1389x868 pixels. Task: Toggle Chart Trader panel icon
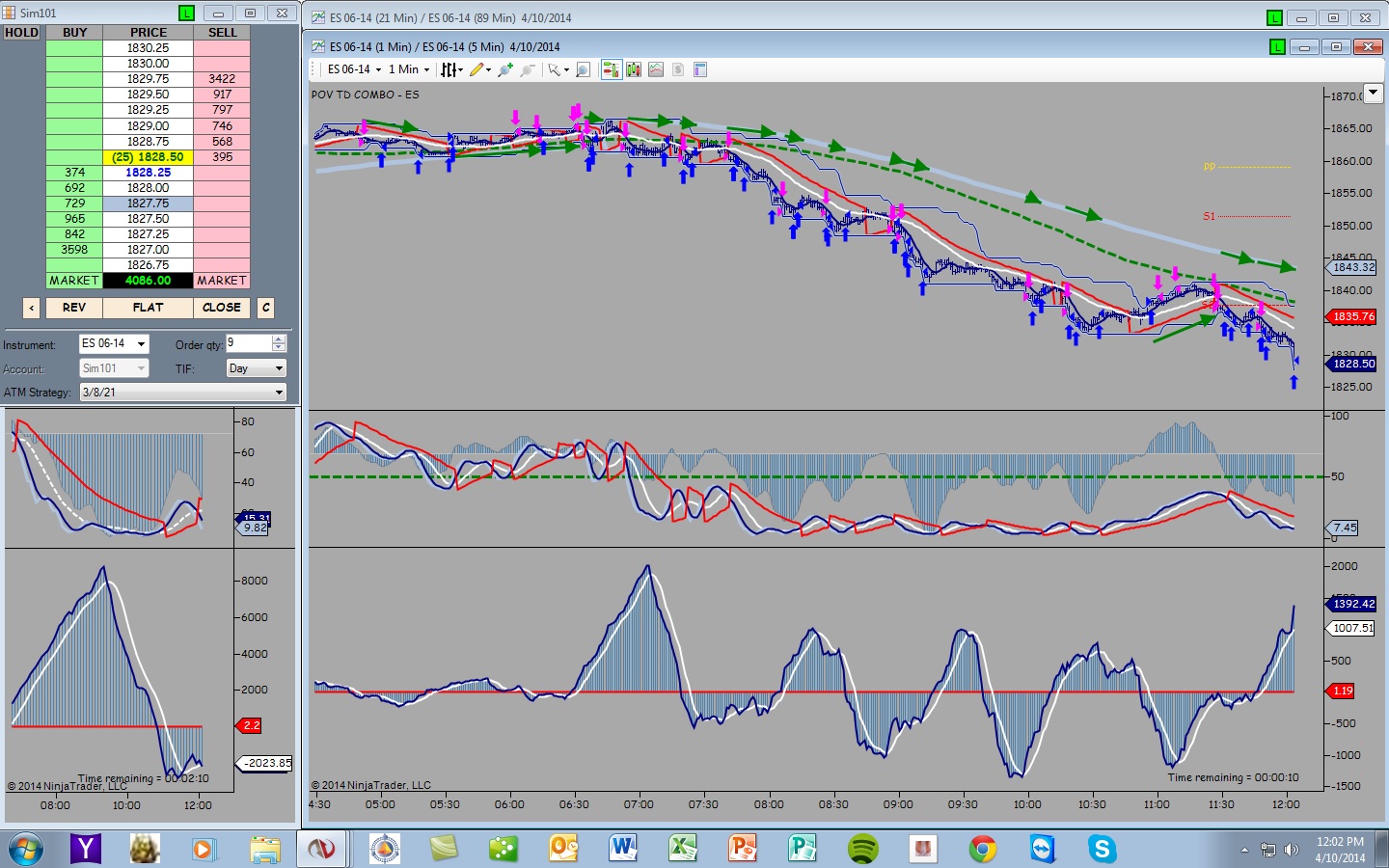coord(611,69)
